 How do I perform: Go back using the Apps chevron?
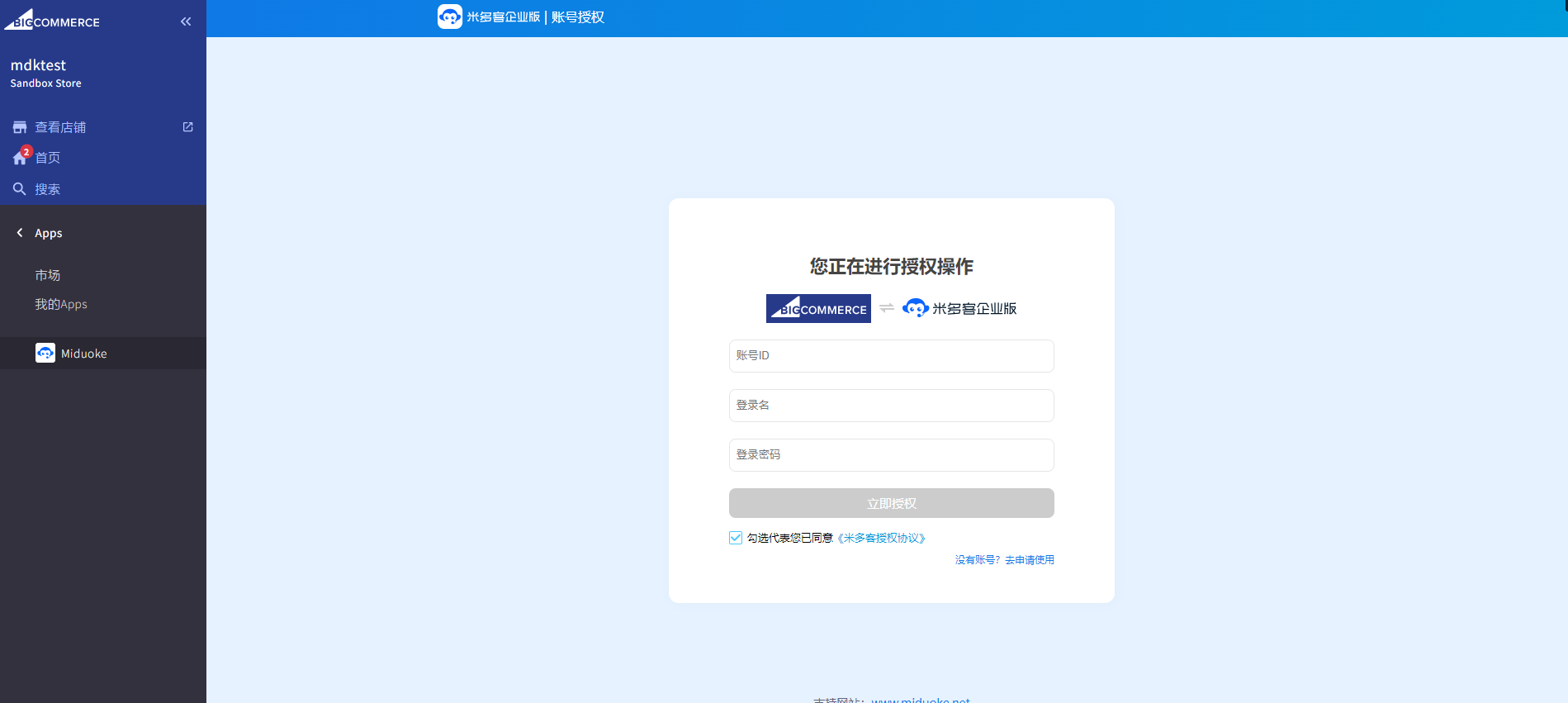pyautogui.click(x=20, y=233)
